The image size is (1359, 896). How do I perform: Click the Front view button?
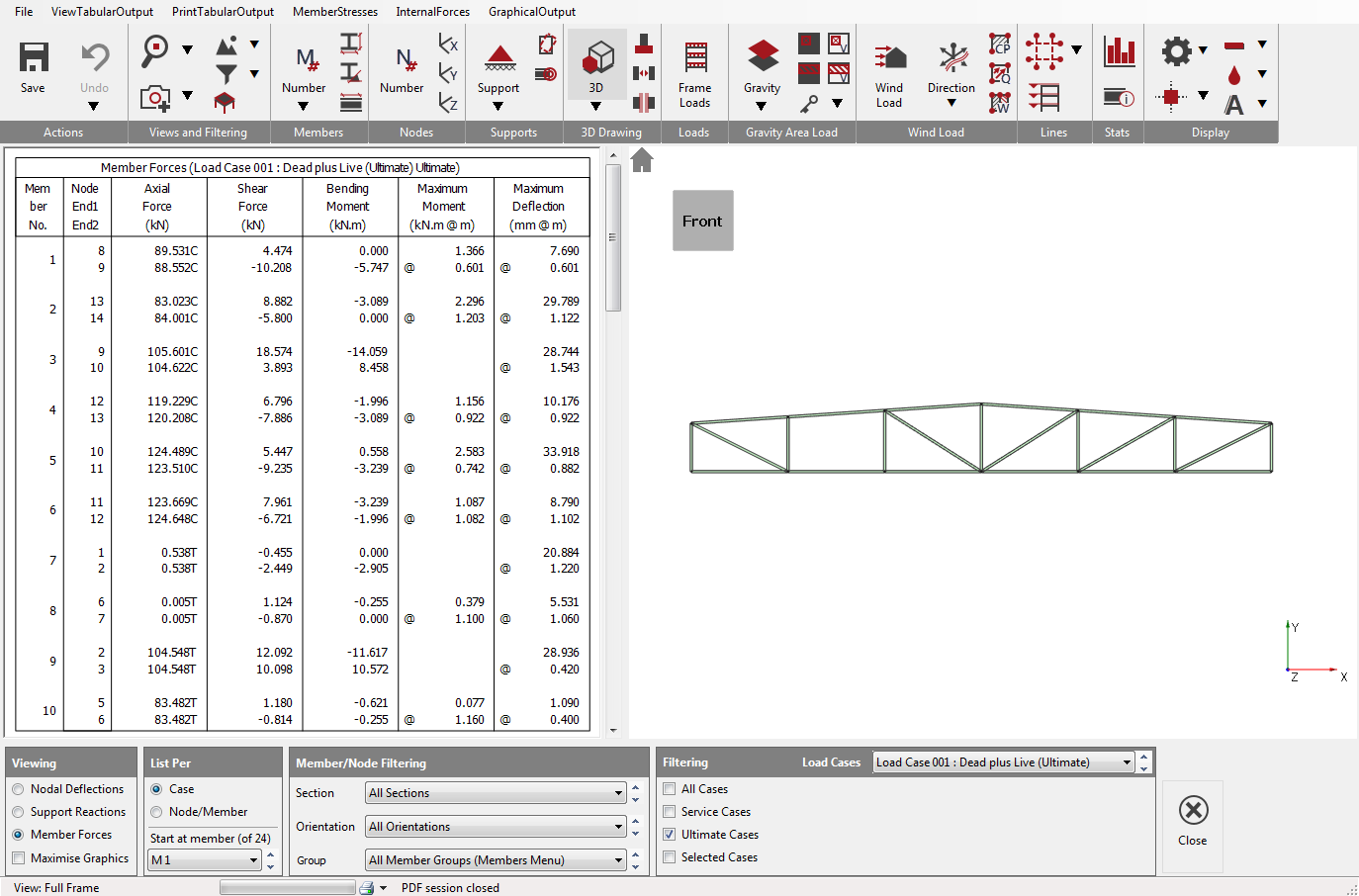click(x=702, y=222)
